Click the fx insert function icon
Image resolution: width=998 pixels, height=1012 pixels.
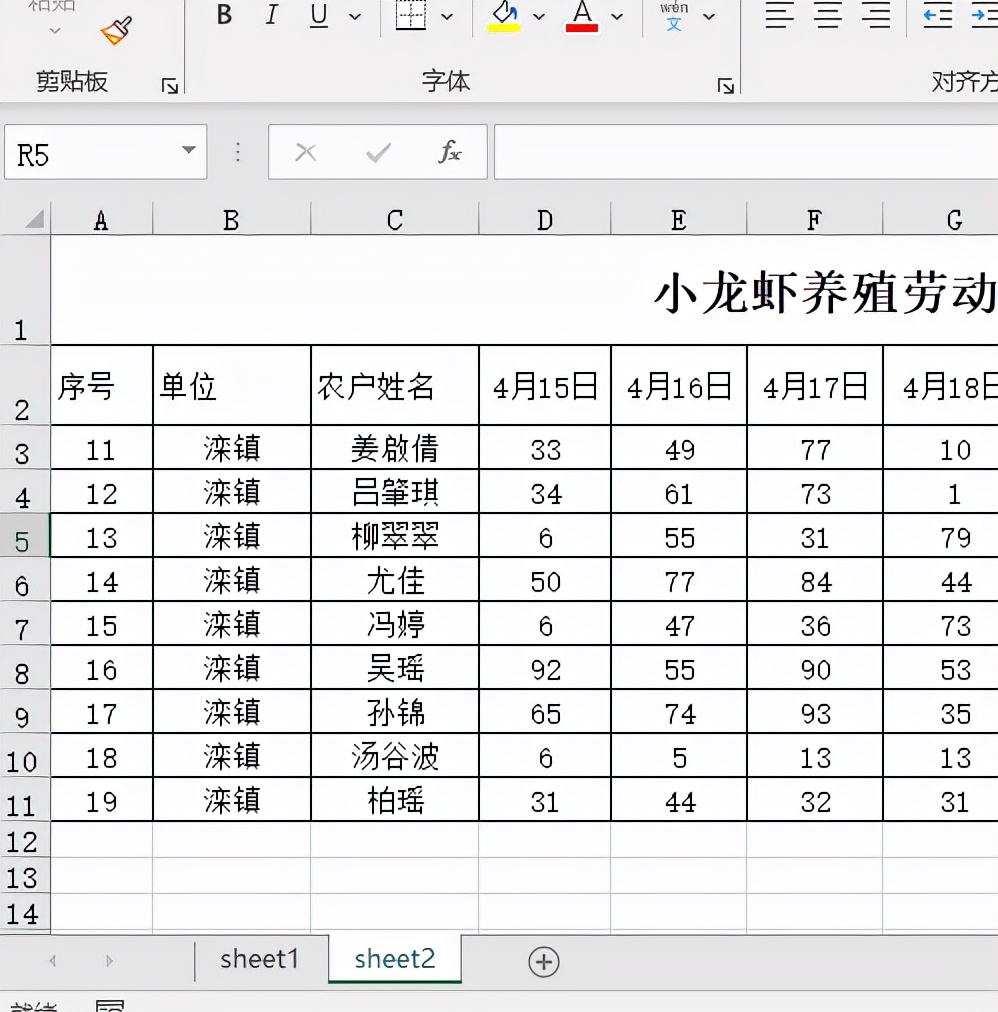click(452, 151)
